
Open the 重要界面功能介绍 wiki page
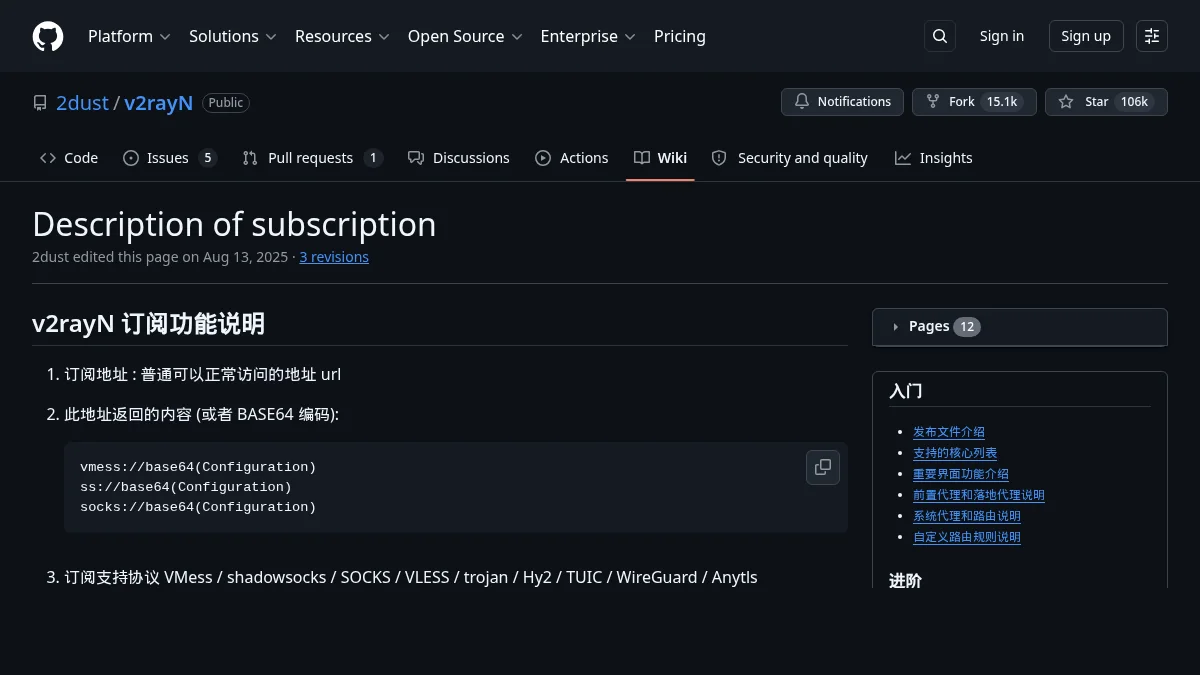pos(961,474)
